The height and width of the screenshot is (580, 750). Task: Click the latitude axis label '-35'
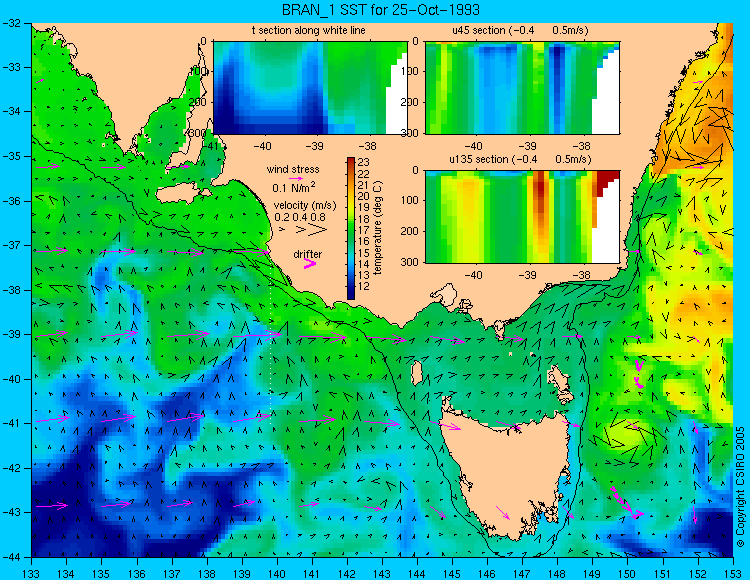[11, 156]
